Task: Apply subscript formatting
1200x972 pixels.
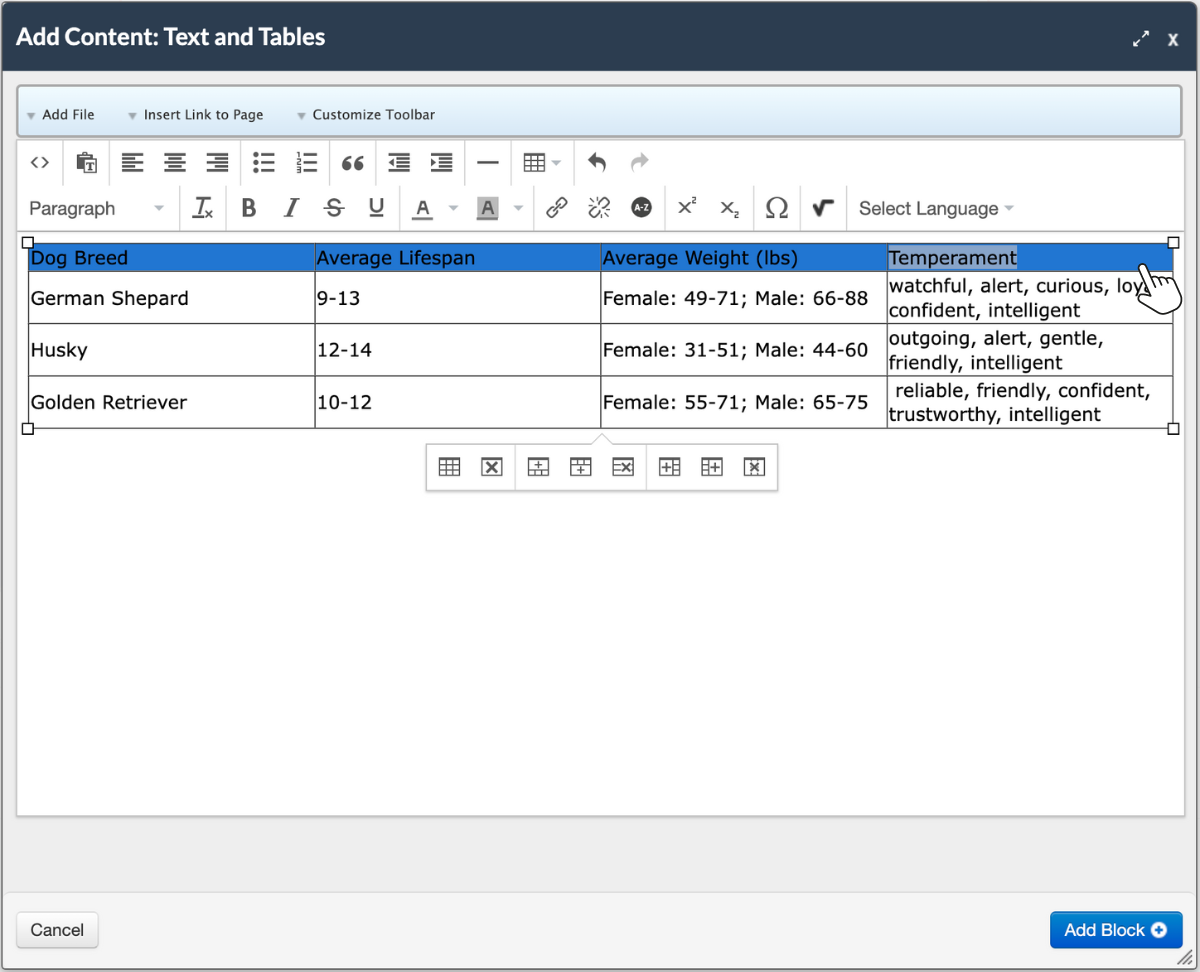Action: click(730, 208)
